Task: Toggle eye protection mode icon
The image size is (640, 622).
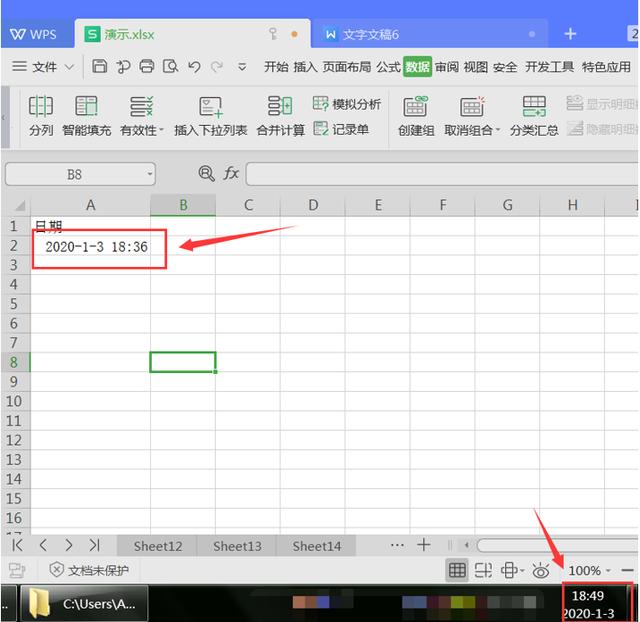Action: tap(541, 570)
